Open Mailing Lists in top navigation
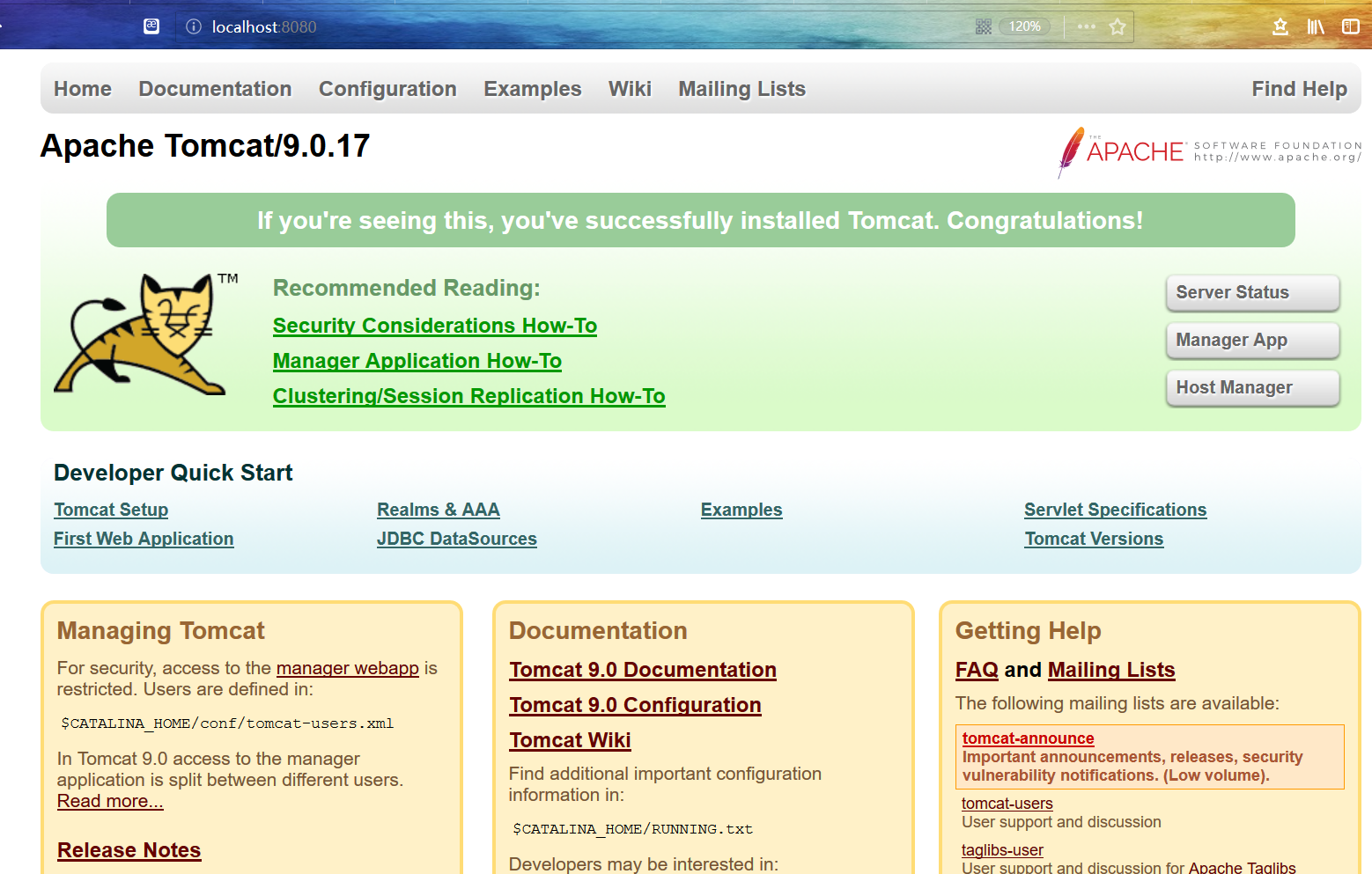 pyautogui.click(x=741, y=89)
